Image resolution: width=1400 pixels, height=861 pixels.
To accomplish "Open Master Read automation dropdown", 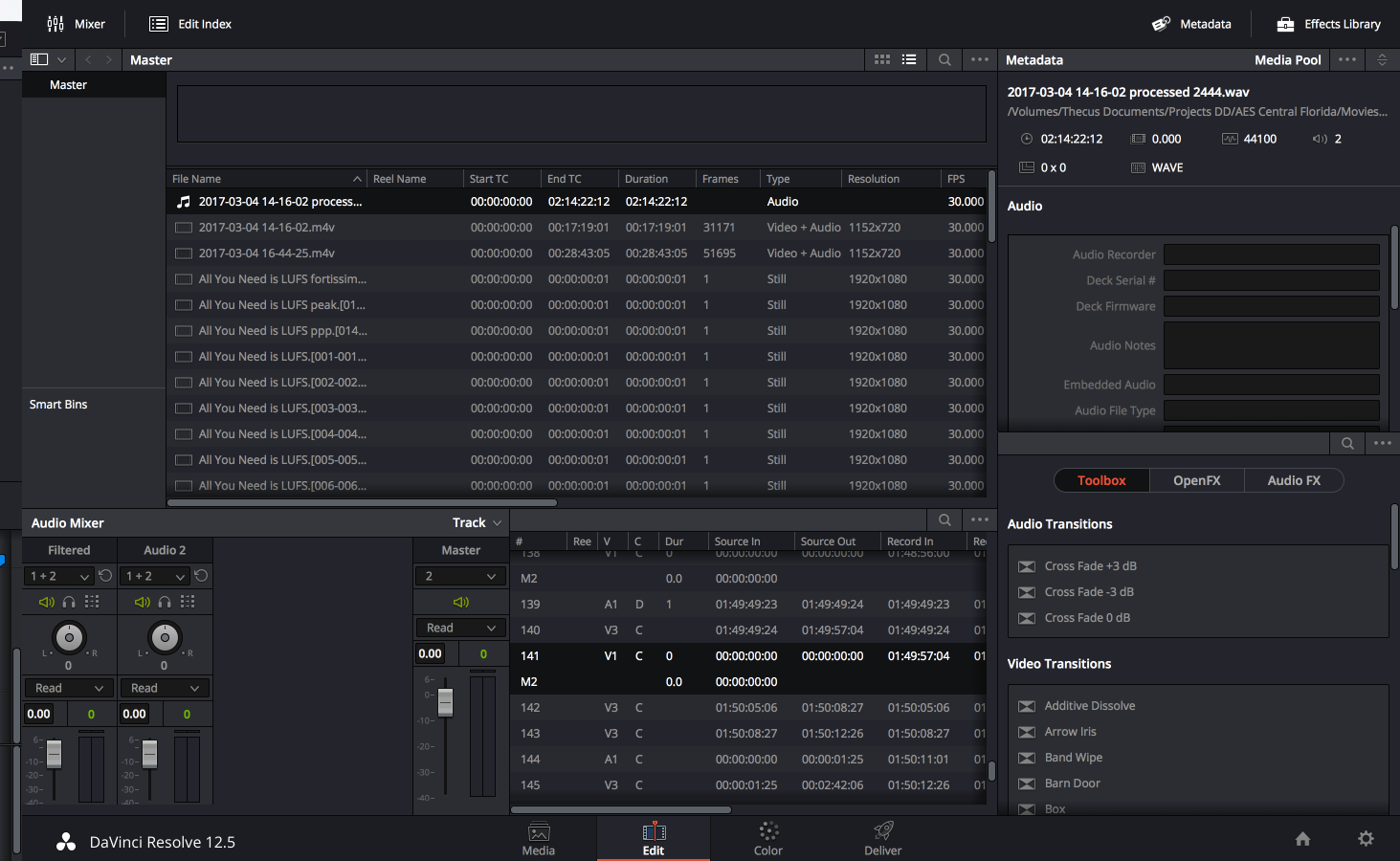I will pyautogui.click(x=461, y=628).
